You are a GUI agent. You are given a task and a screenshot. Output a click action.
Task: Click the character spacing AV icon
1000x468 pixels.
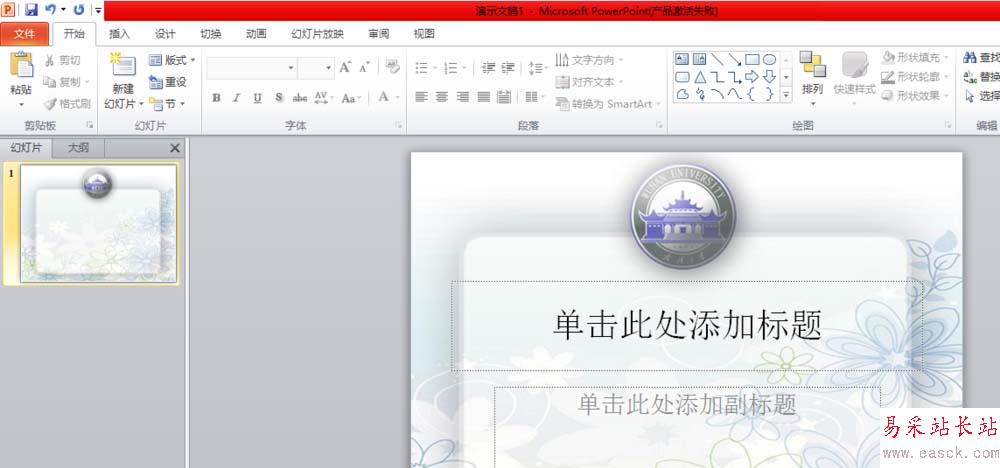pos(322,98)
